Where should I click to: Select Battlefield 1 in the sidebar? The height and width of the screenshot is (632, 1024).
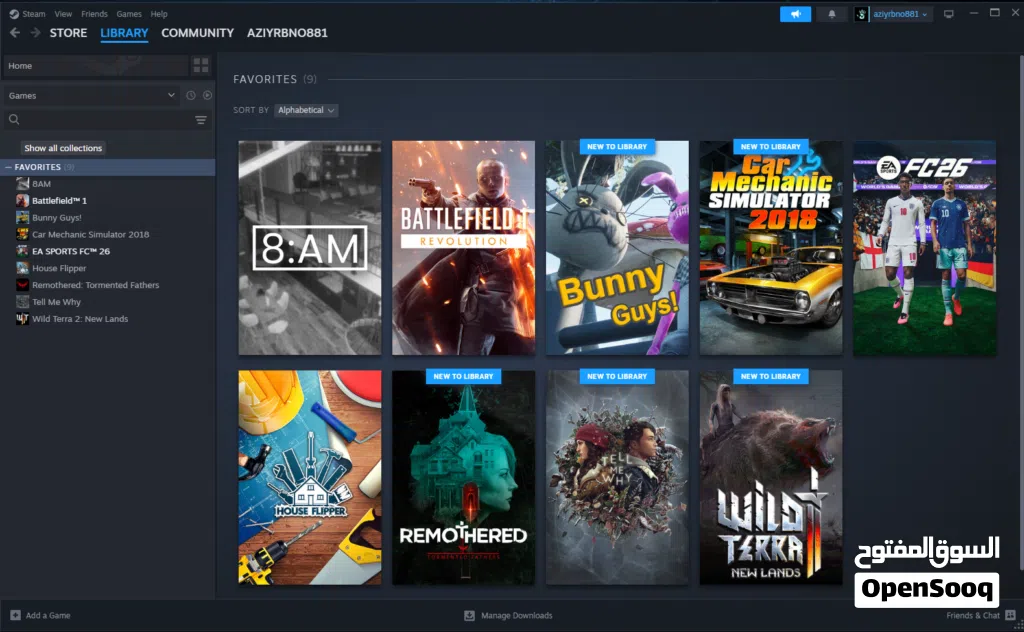[59, 200]
